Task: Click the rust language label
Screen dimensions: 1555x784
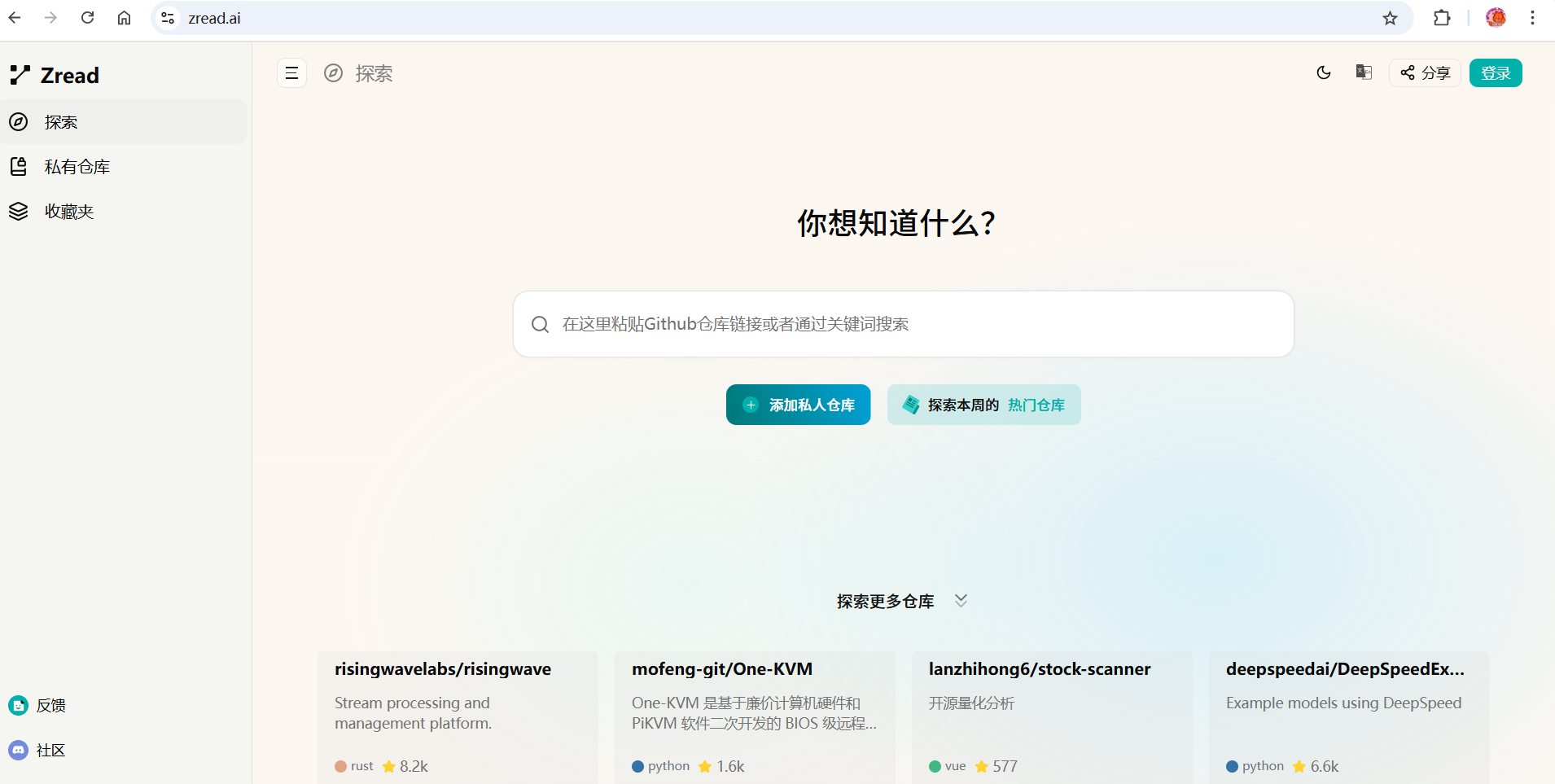Action: tap(361, 766)
